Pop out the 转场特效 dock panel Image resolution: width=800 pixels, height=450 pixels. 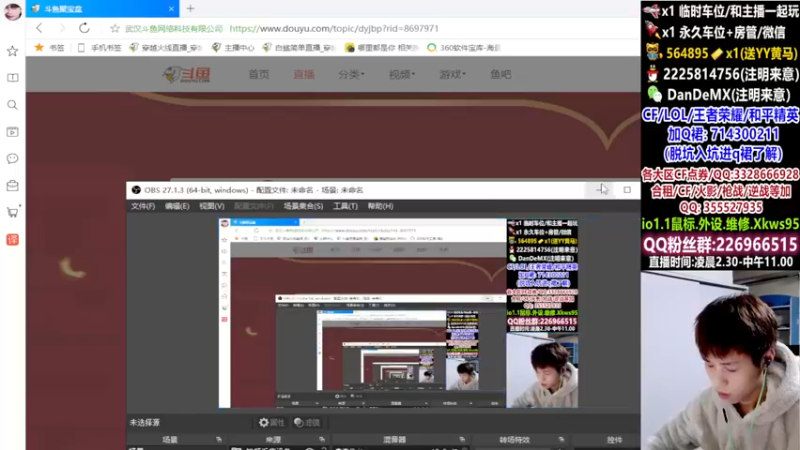tap(561, 439)
